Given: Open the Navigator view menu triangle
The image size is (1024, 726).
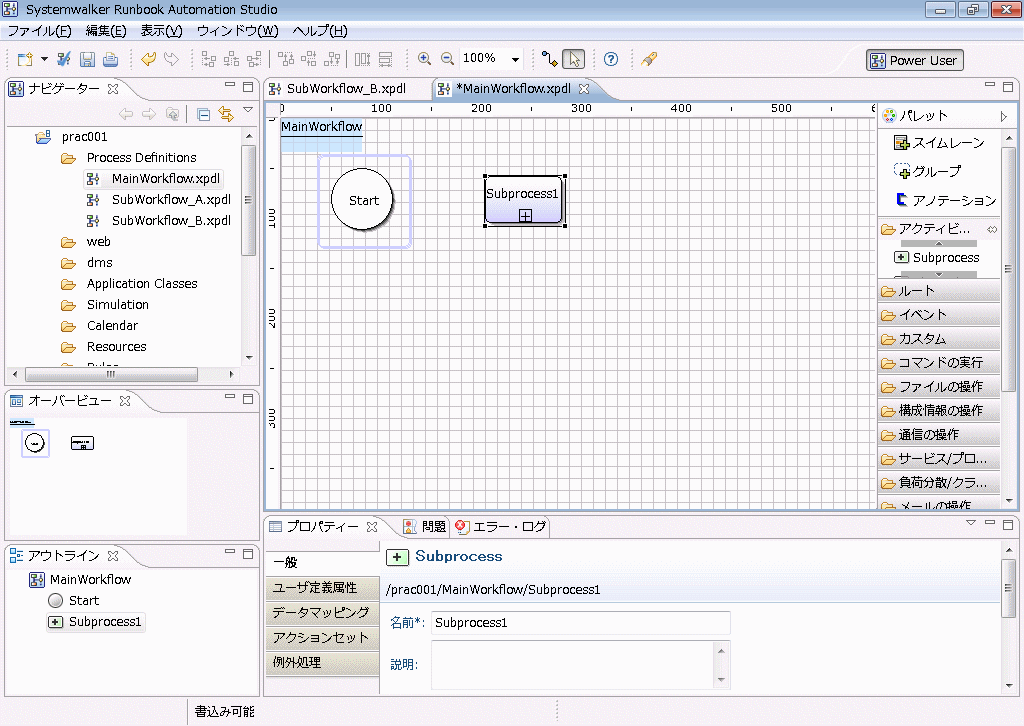Looking at the screenshot, I should [x=248, y=110].
